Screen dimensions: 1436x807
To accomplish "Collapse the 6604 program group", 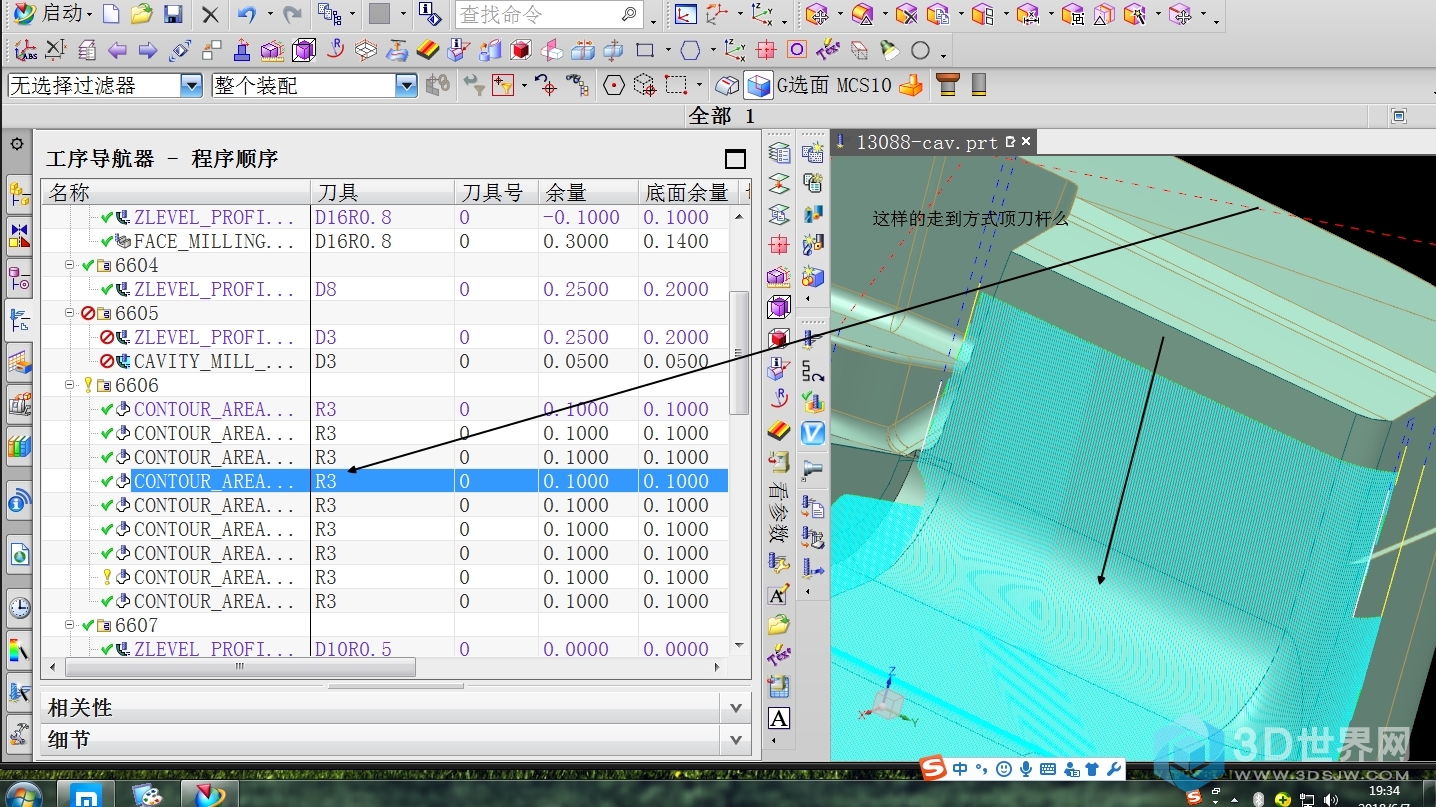I will (70, 265).
